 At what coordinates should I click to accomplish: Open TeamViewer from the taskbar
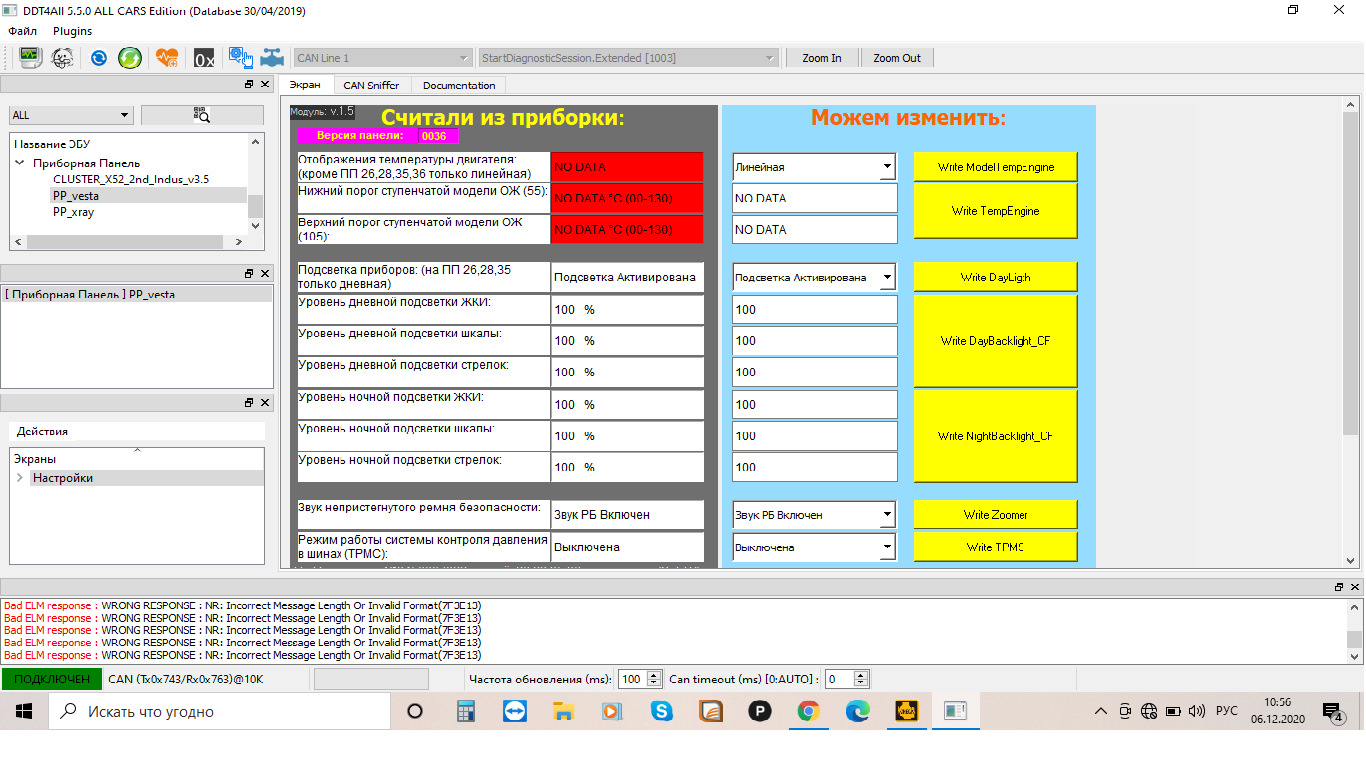[514, 711]
